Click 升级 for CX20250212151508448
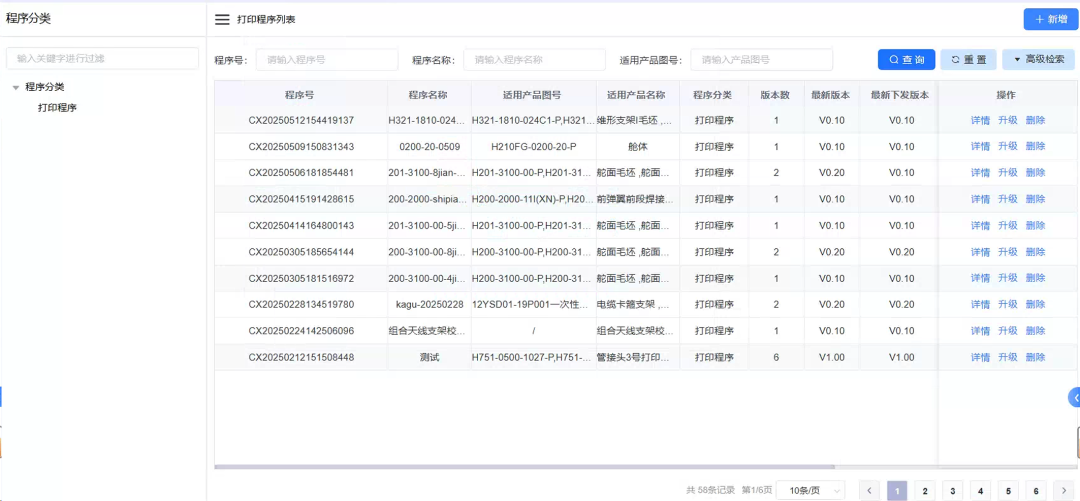This screenshot has height=501, width=1080. (1008, 357)
